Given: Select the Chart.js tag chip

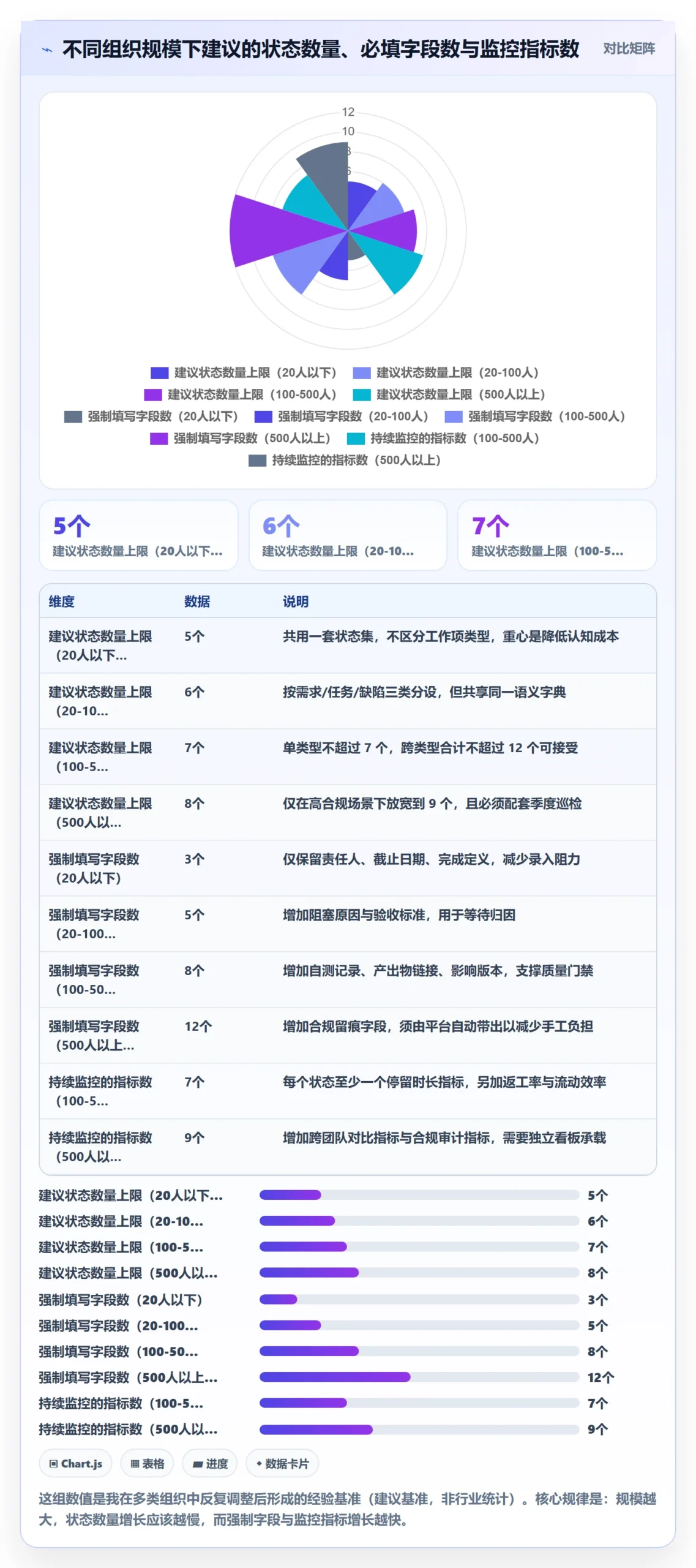Looking at the screenshot, I should 76,1464.
